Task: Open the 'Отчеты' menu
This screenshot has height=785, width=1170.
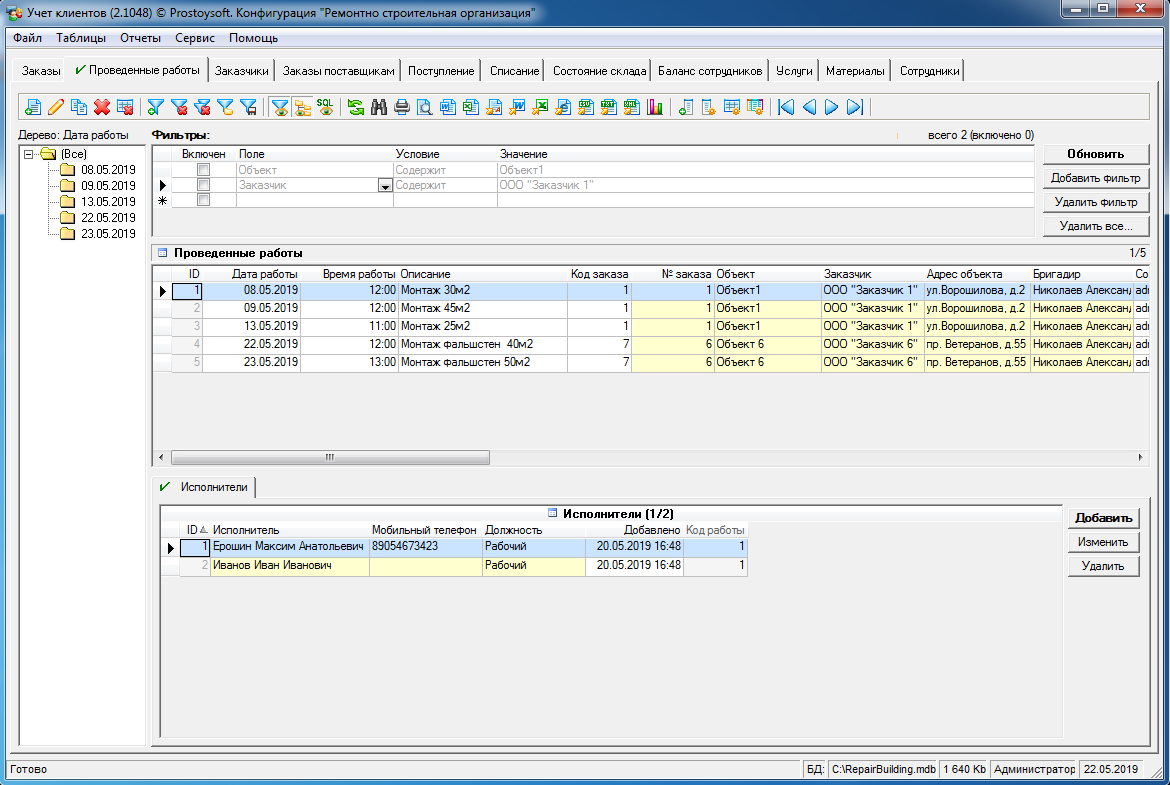Action: coord(140,38)
